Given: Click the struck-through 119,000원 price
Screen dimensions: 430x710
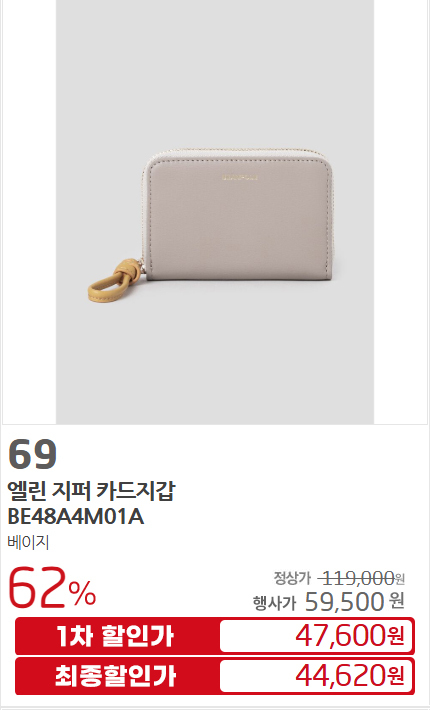Looking at the screenshot, I should coord(361,578).
